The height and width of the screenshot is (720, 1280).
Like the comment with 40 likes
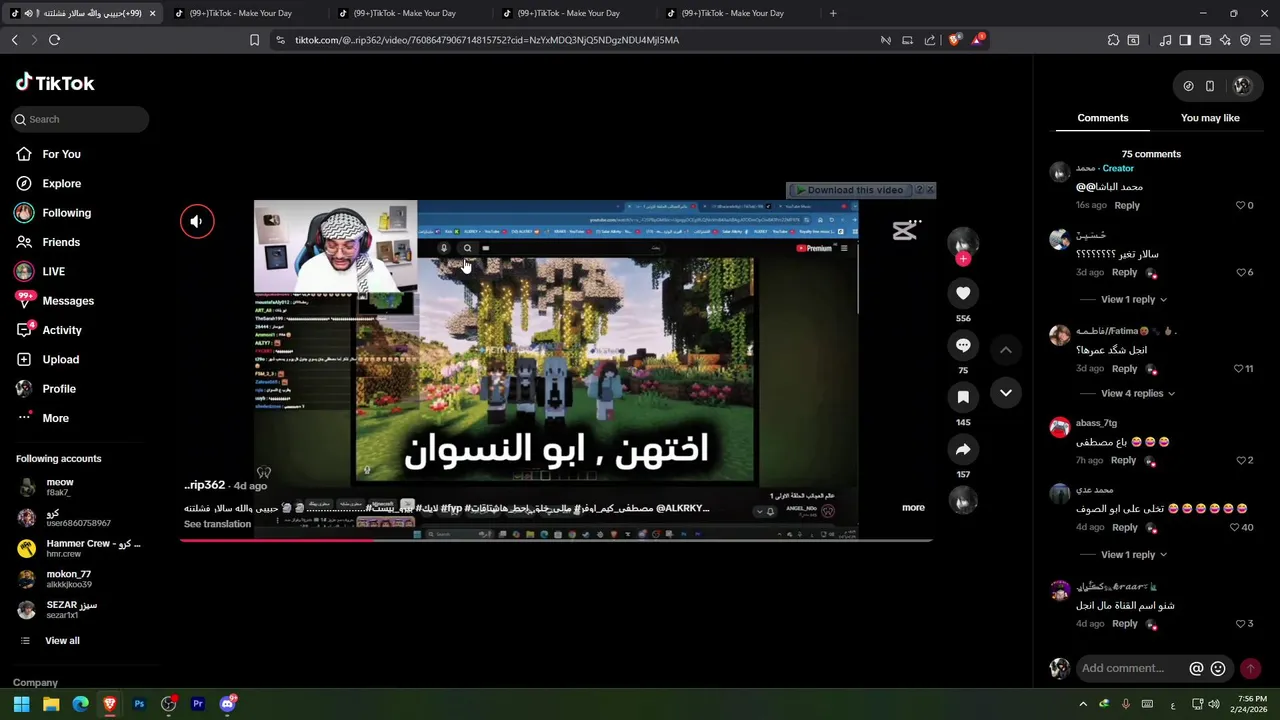(x=1235, y=528)
